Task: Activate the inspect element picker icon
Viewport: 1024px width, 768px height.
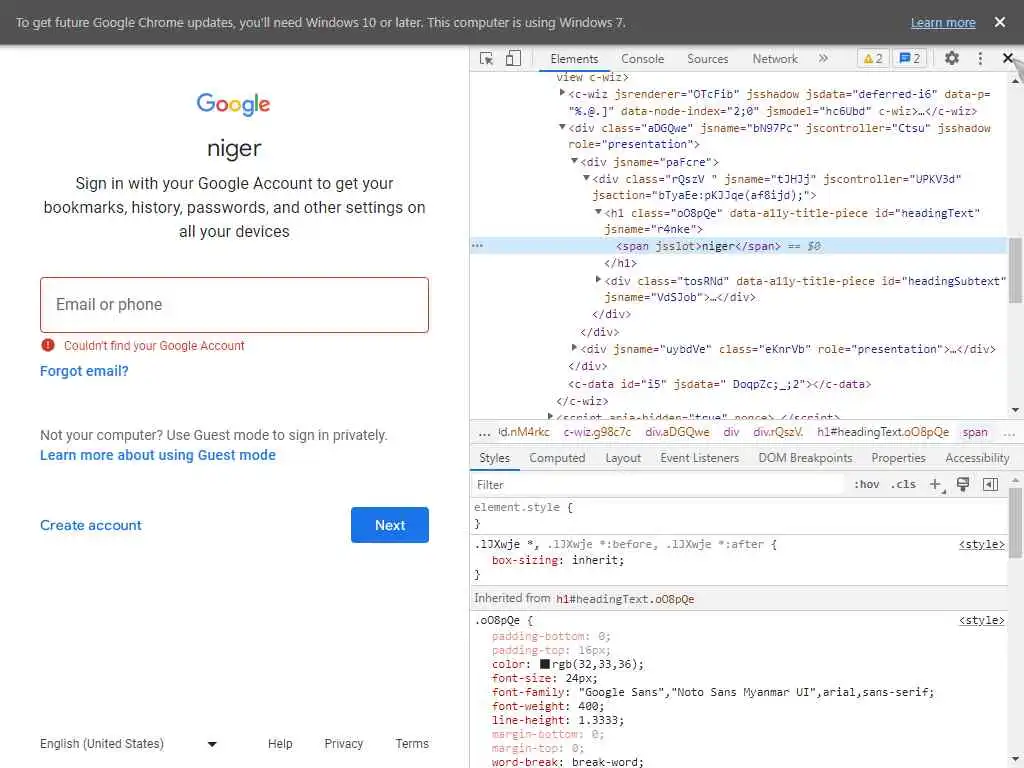Action: coord(487,59)
